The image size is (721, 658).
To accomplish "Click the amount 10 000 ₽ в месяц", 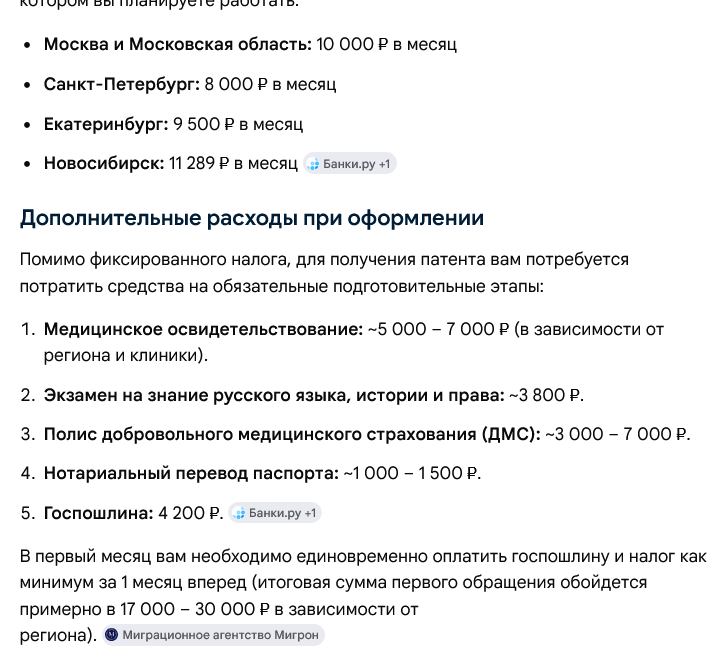I will tap(386, 45).
